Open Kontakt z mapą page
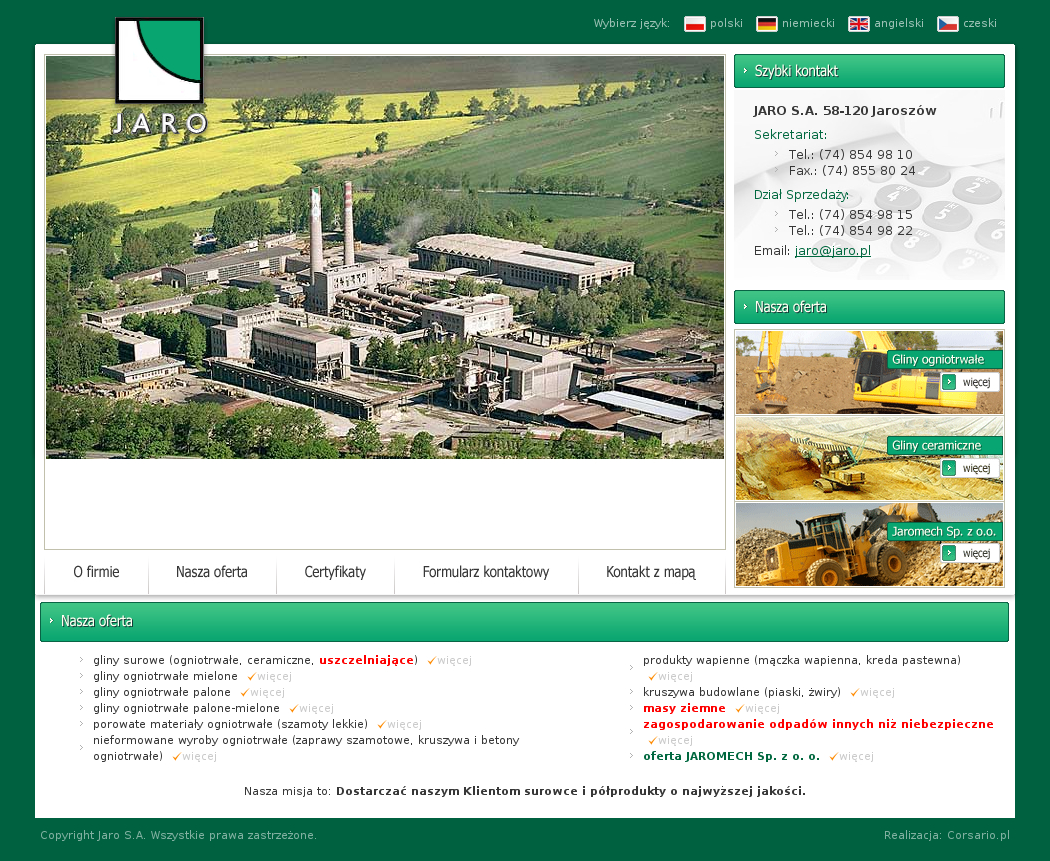Image resolution: width=1050 pixels, height=861 pixels. [x=650, y=573]
